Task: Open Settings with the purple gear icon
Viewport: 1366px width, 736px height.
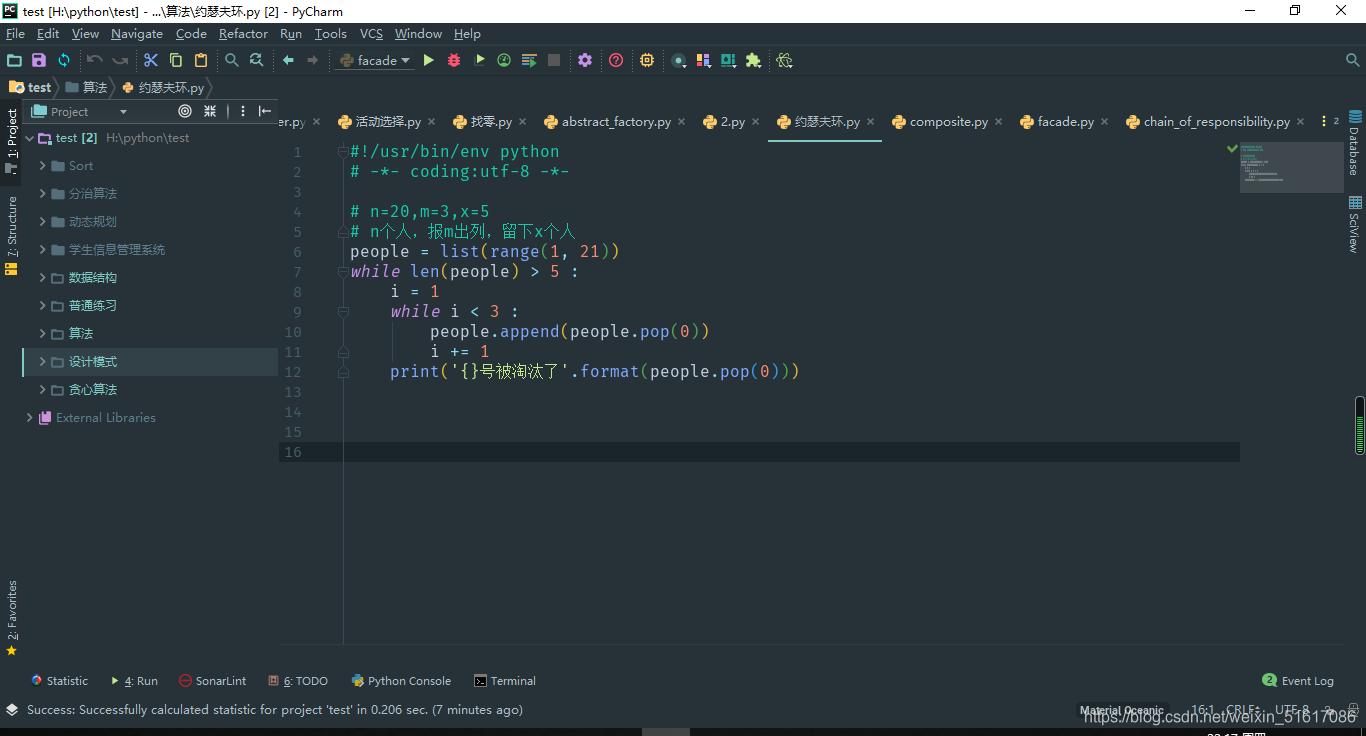Action: [585, 60]
